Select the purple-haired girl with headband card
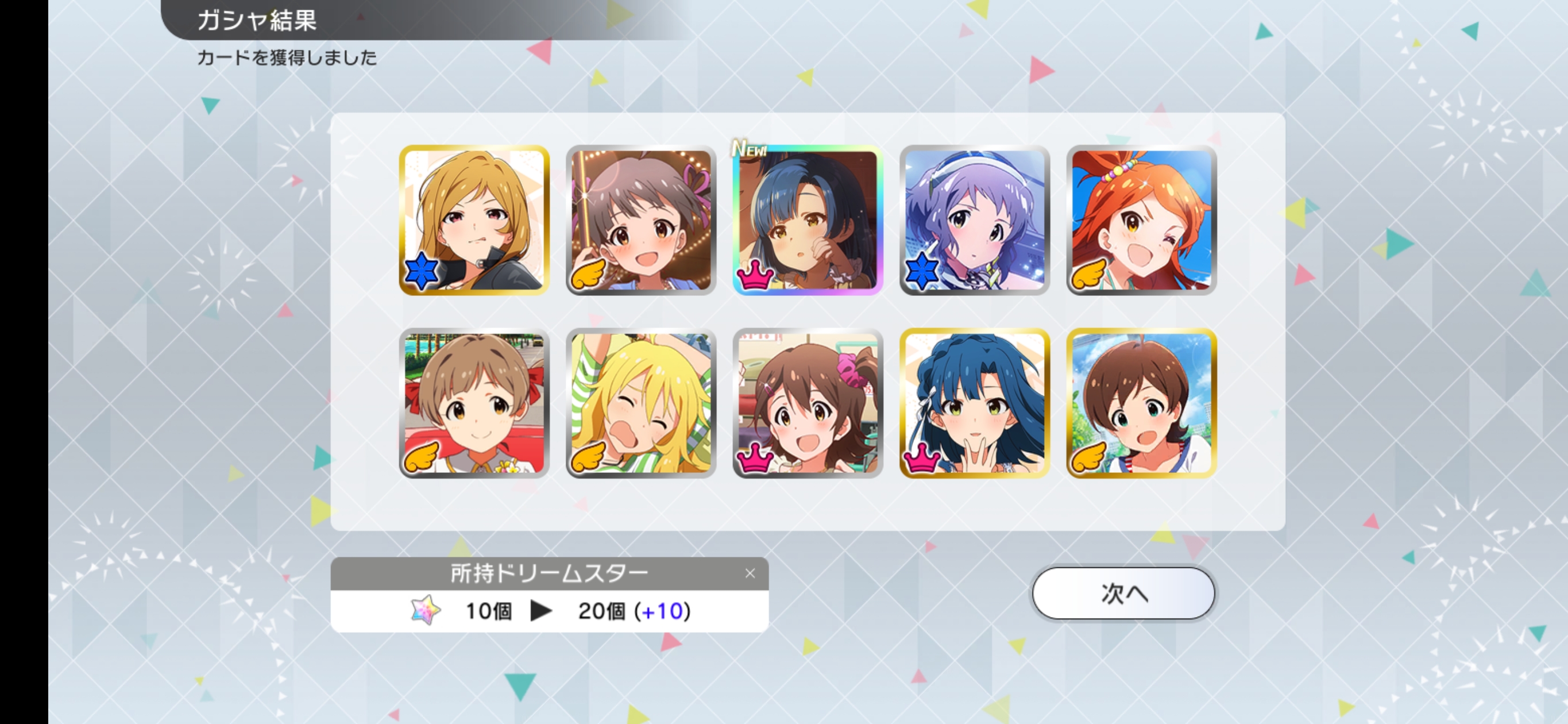1568x724 pixels. point(975,220)
